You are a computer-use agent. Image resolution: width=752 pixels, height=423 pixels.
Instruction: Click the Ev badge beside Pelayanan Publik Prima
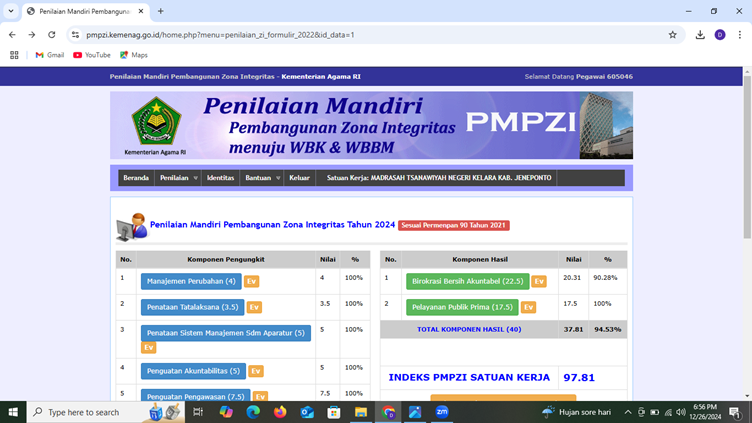[528, 307]
